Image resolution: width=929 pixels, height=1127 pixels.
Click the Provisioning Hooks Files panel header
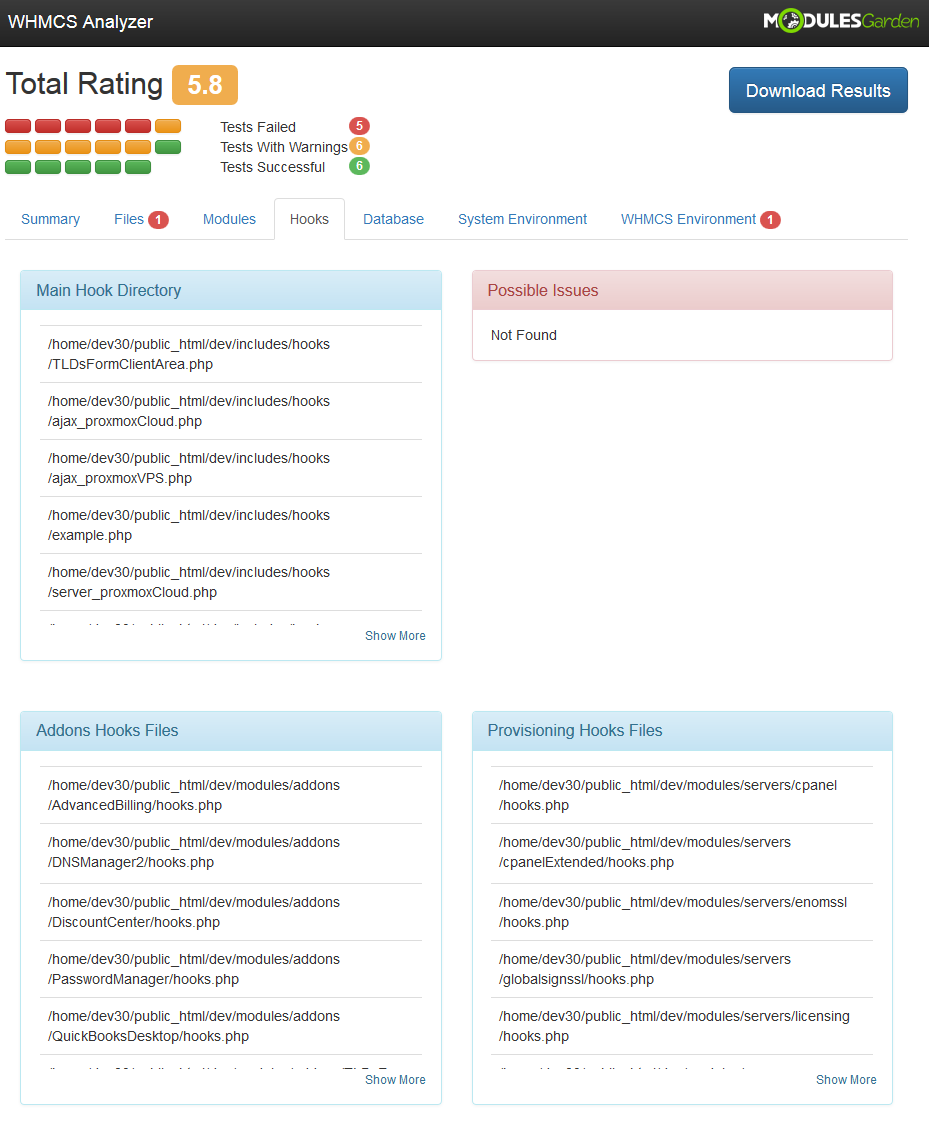pos(682,731)
